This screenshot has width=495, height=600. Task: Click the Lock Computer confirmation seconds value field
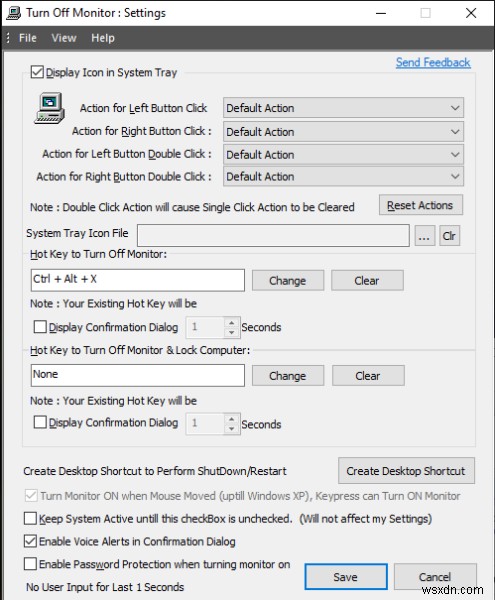click(205, 423)
